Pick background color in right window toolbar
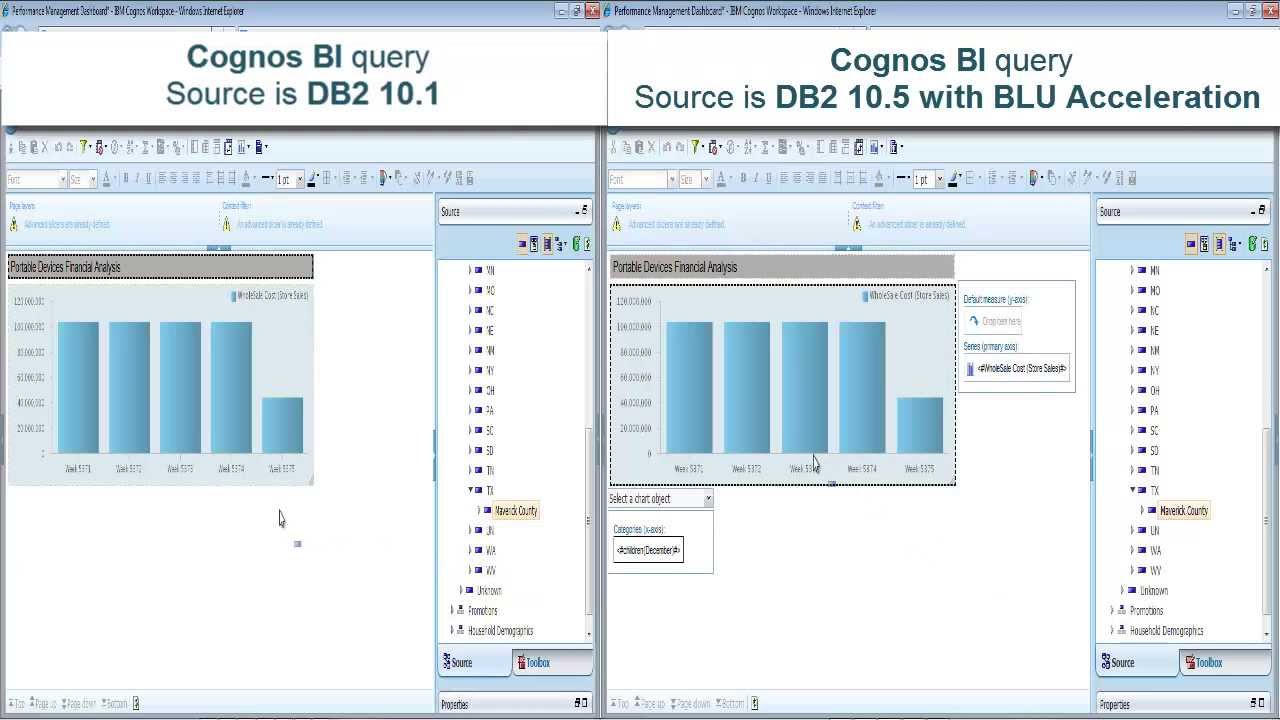 point(878,179)
